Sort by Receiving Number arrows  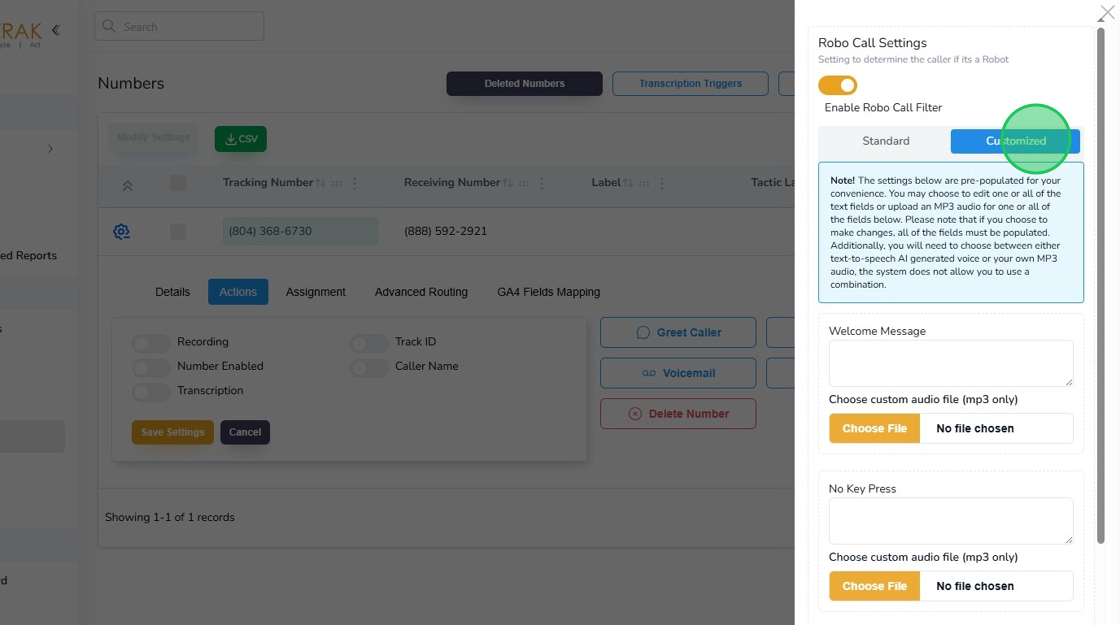[507, 183]
